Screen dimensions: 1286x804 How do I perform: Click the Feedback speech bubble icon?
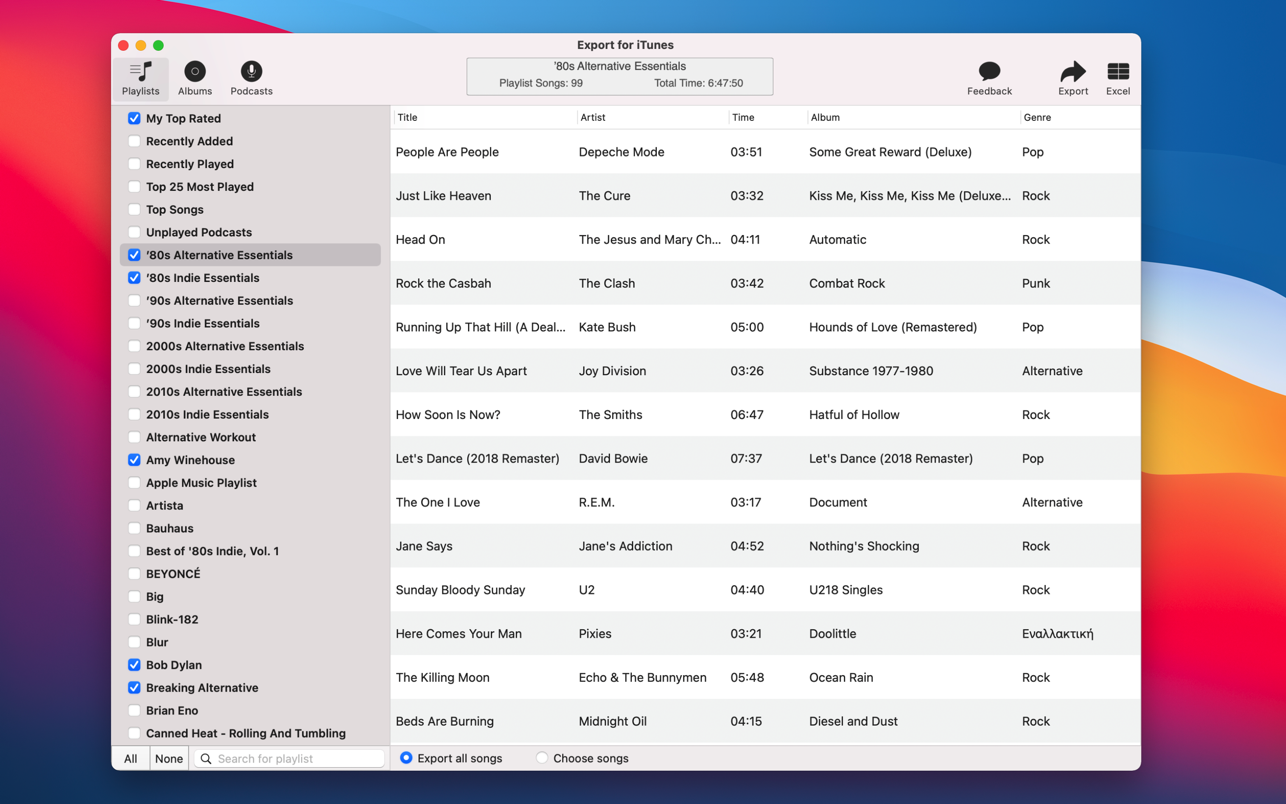point(989,72)
